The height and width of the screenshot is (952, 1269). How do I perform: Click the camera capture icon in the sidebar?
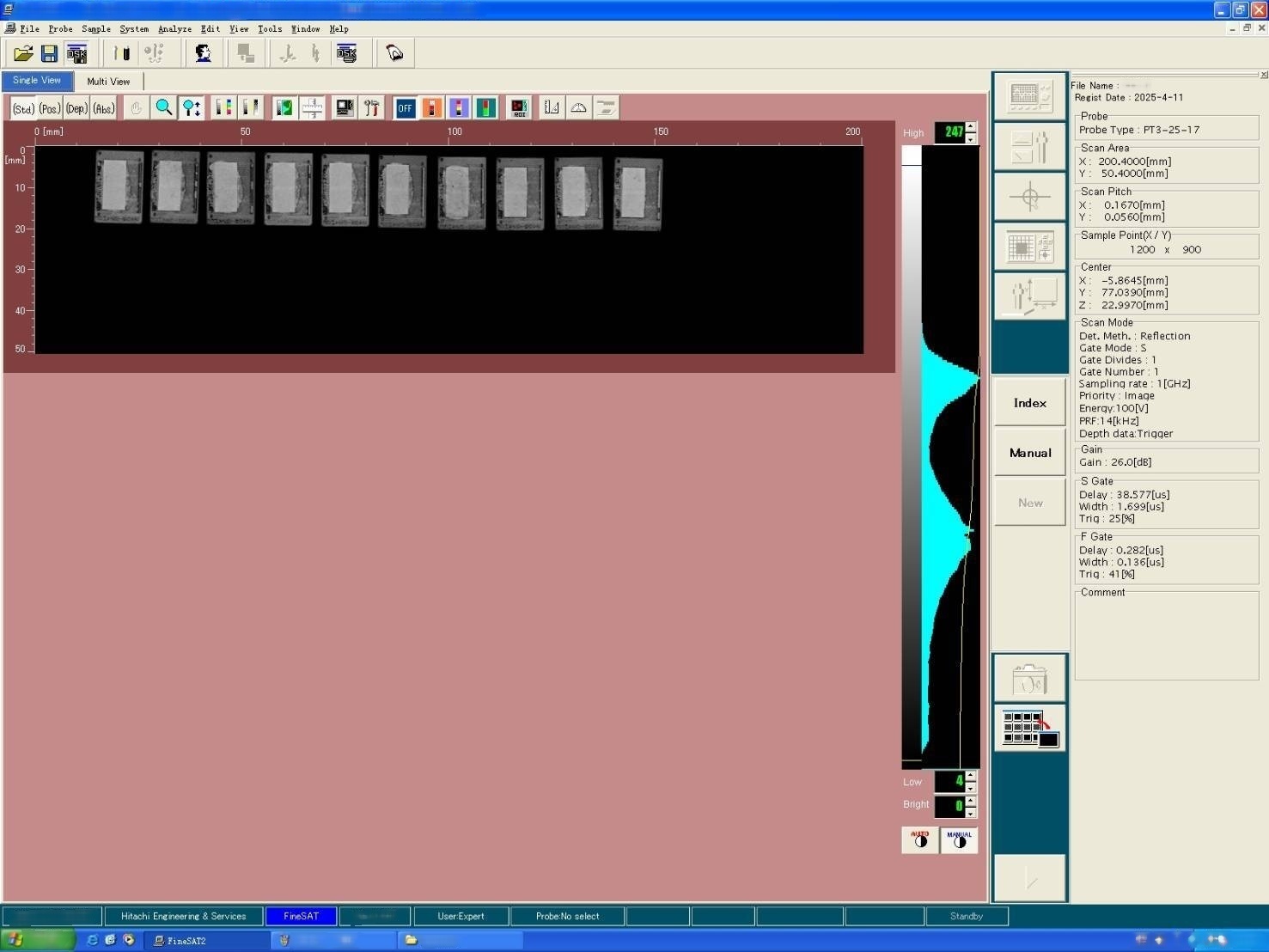1030,679
